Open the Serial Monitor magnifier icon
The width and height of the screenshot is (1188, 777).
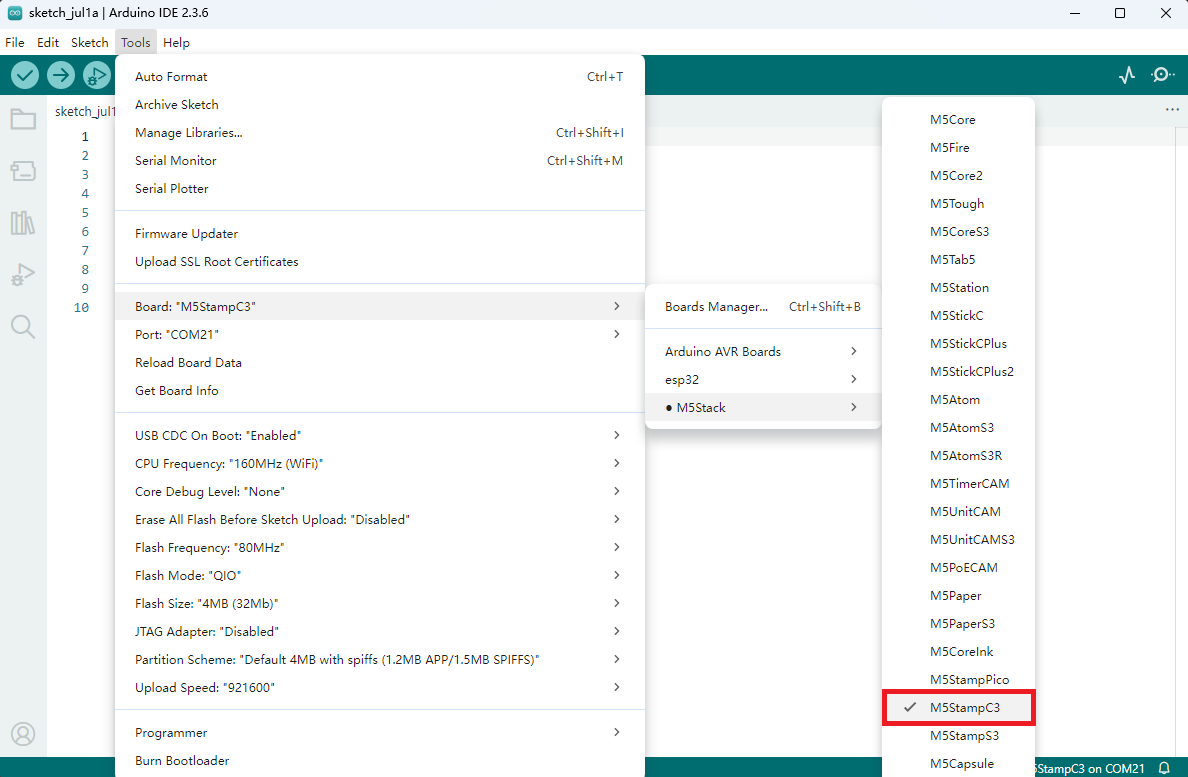(1162, 75)
